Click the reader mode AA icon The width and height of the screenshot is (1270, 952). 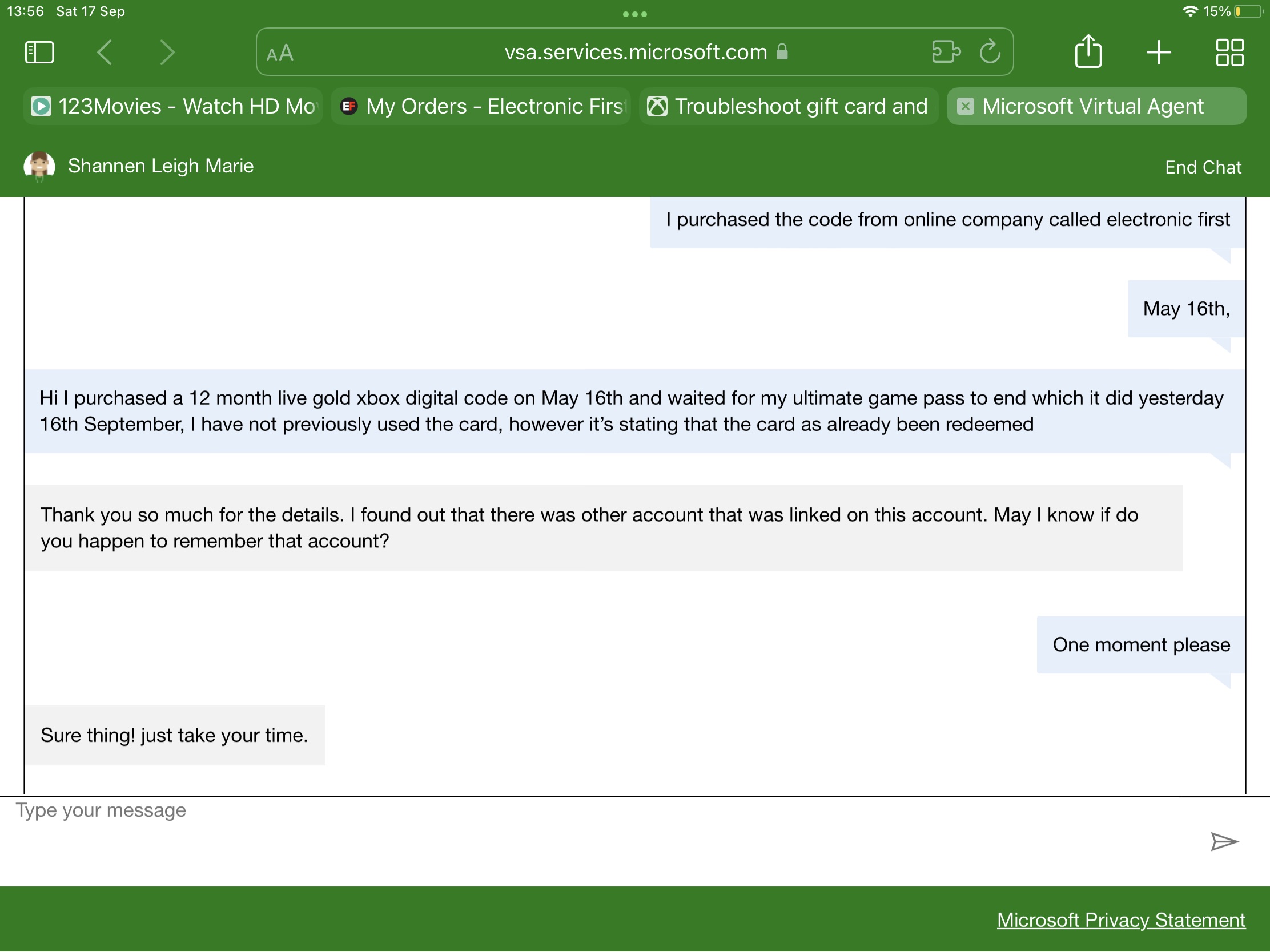point(283,52)
